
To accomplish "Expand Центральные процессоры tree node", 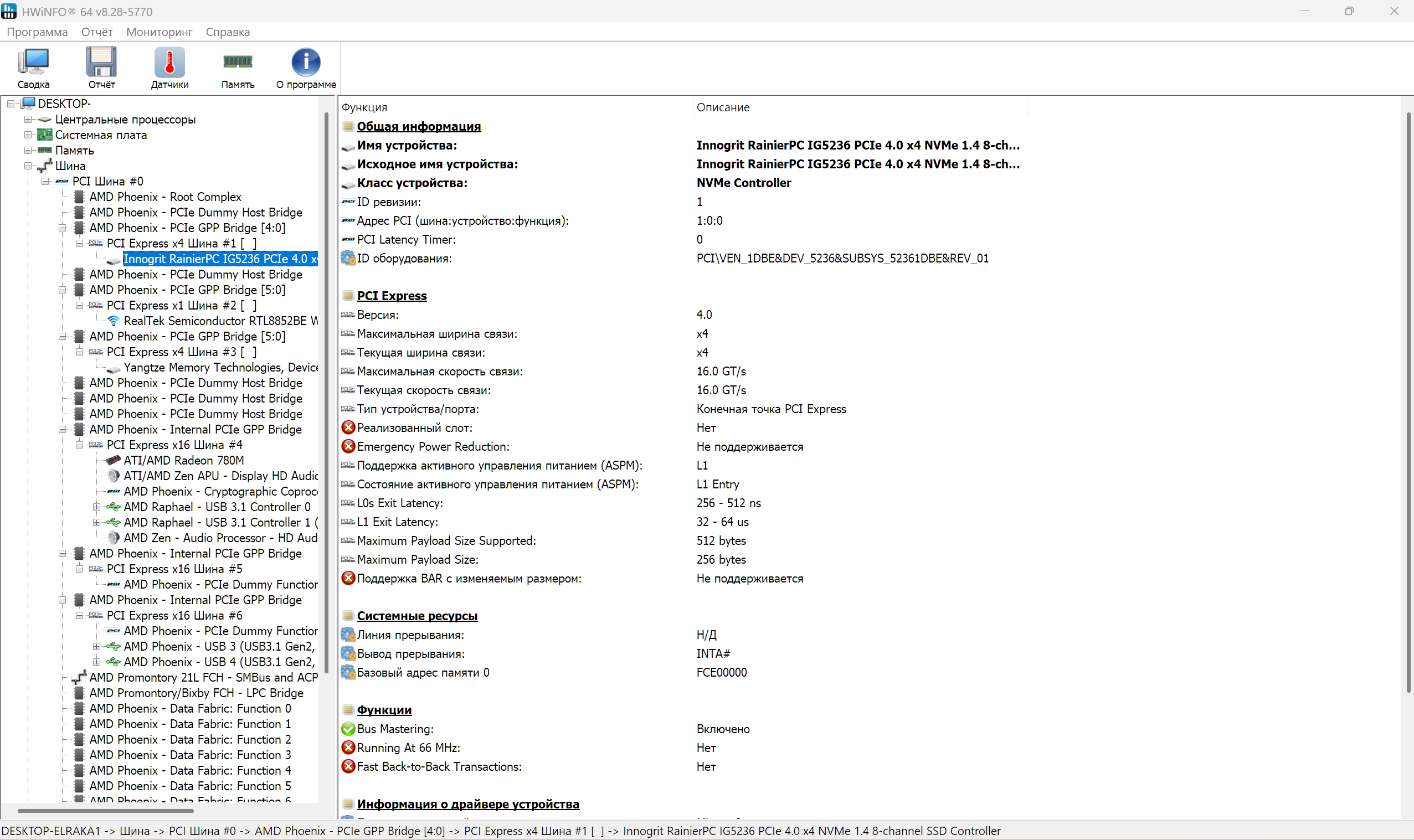I will click(28, 120).
